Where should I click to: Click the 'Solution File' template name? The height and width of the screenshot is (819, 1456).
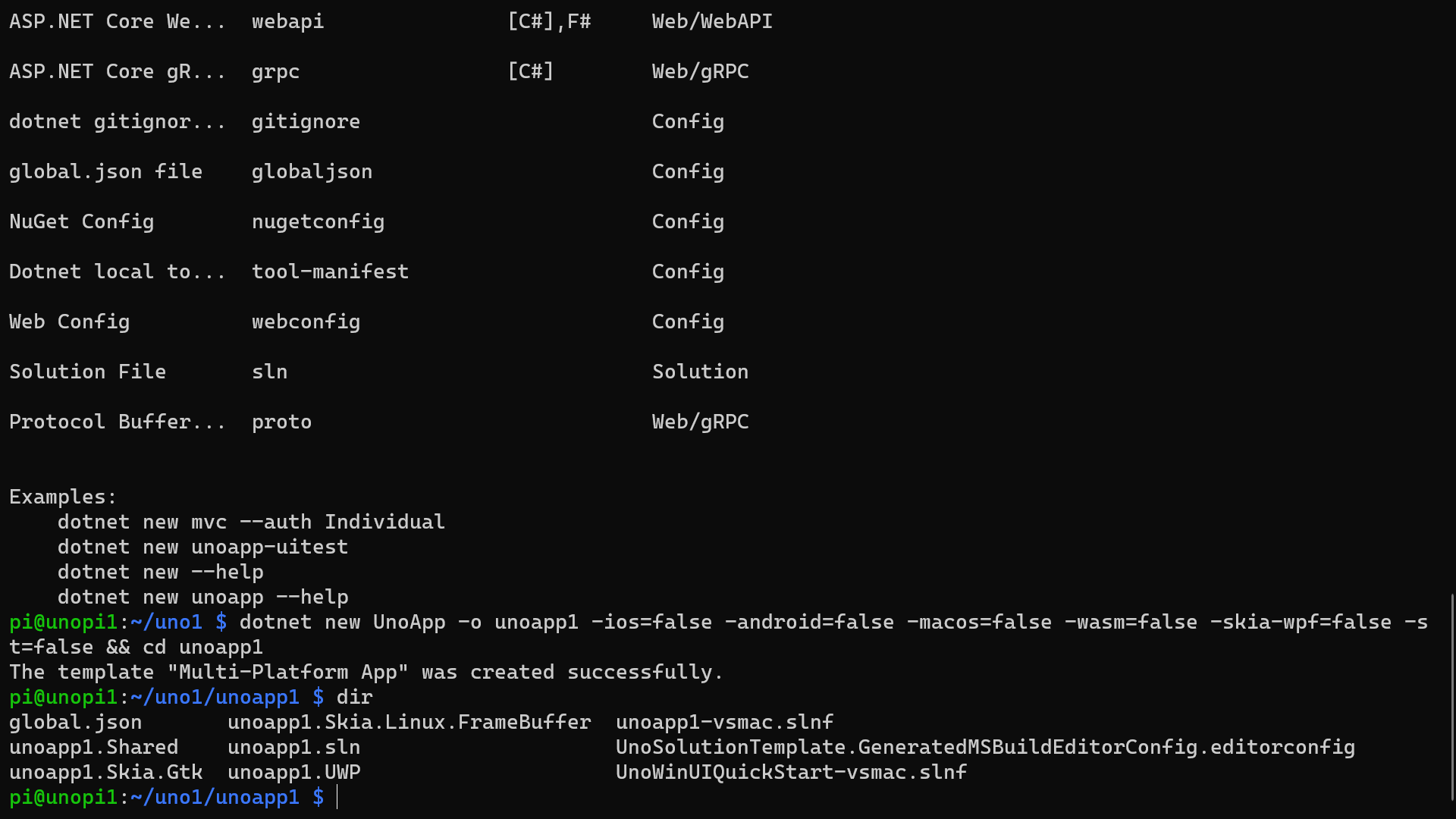pos(87,372)
